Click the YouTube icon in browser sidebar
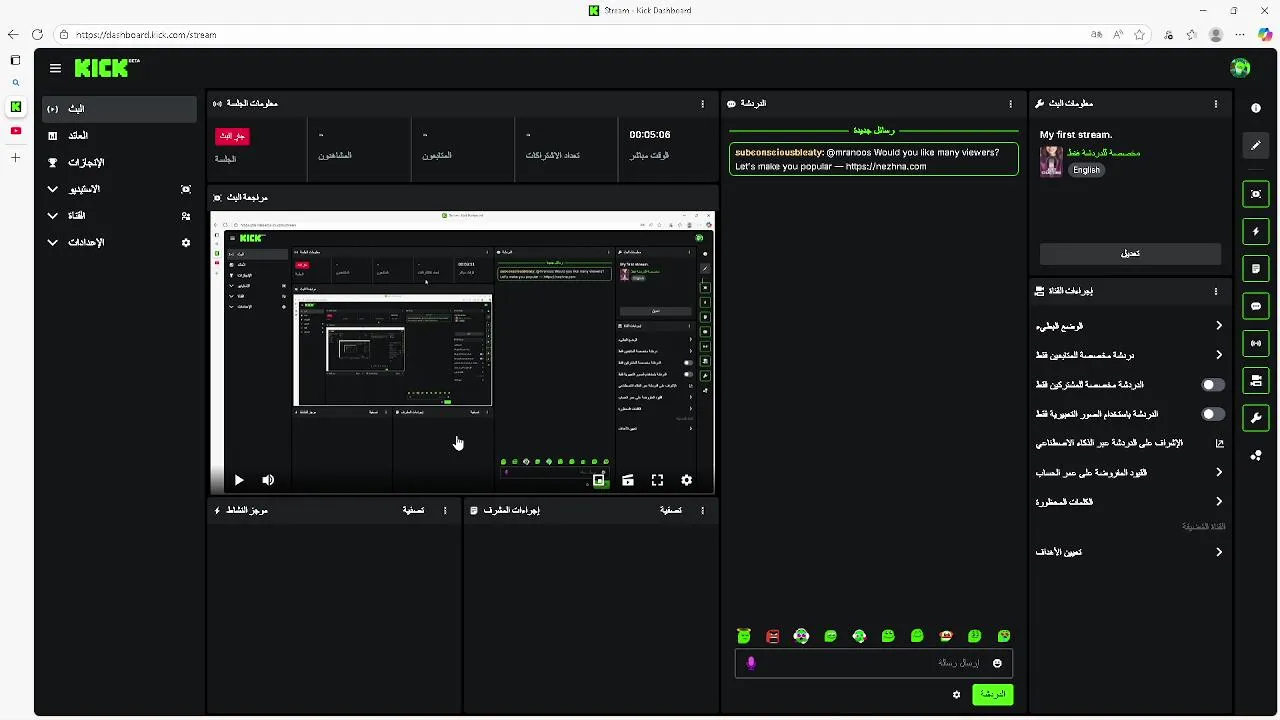This screenshot has width=1280, height=720. 15,131
